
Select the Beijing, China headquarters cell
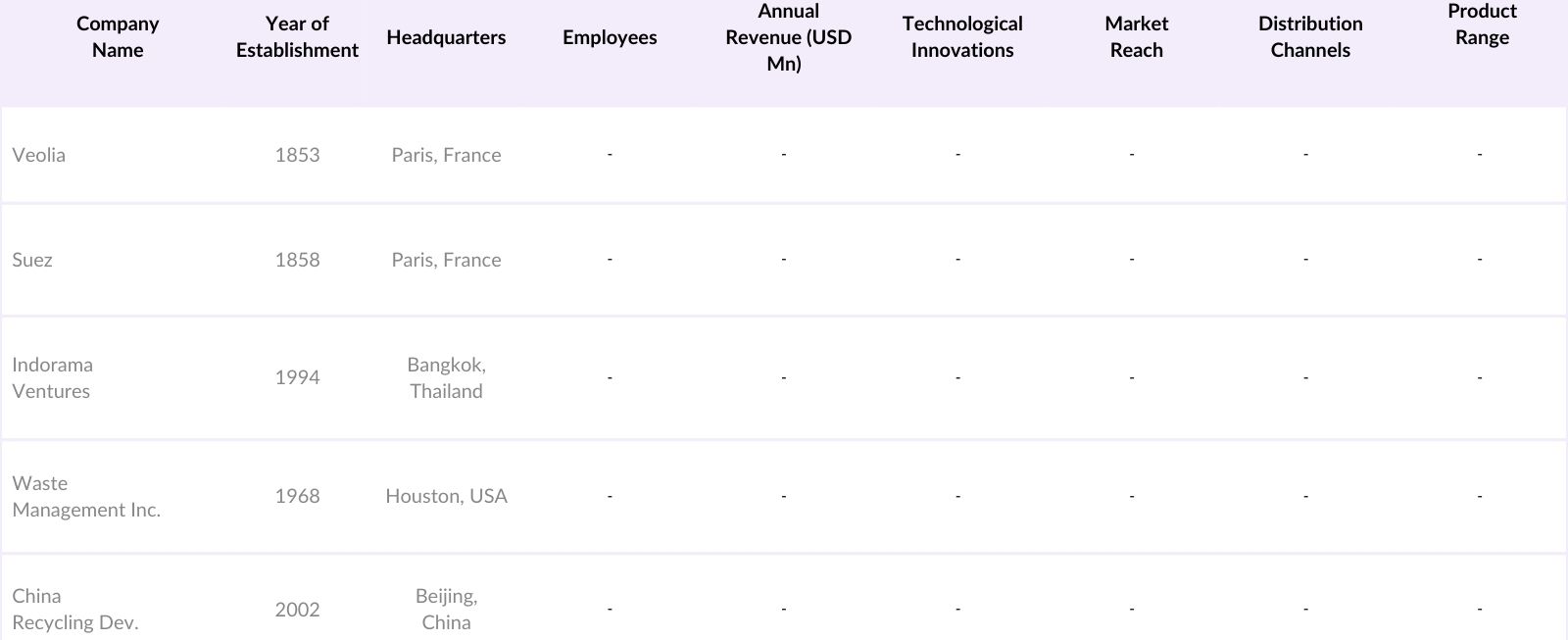[446, 609]
